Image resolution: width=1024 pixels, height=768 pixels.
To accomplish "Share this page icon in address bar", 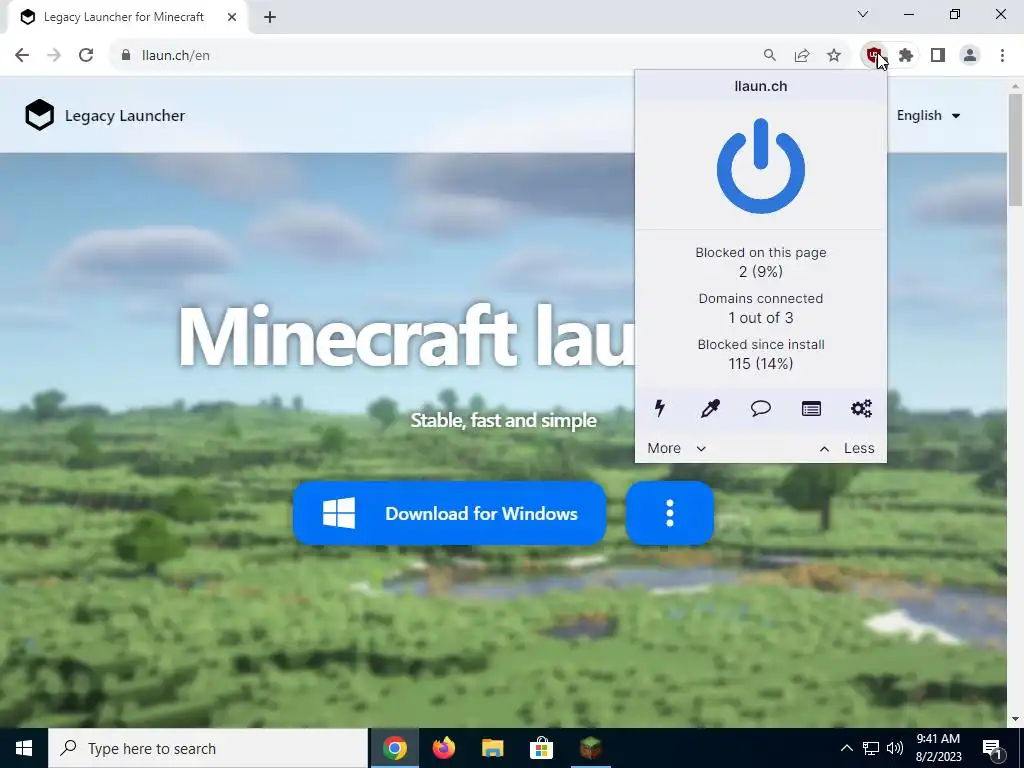I will (x=802, y=56).
